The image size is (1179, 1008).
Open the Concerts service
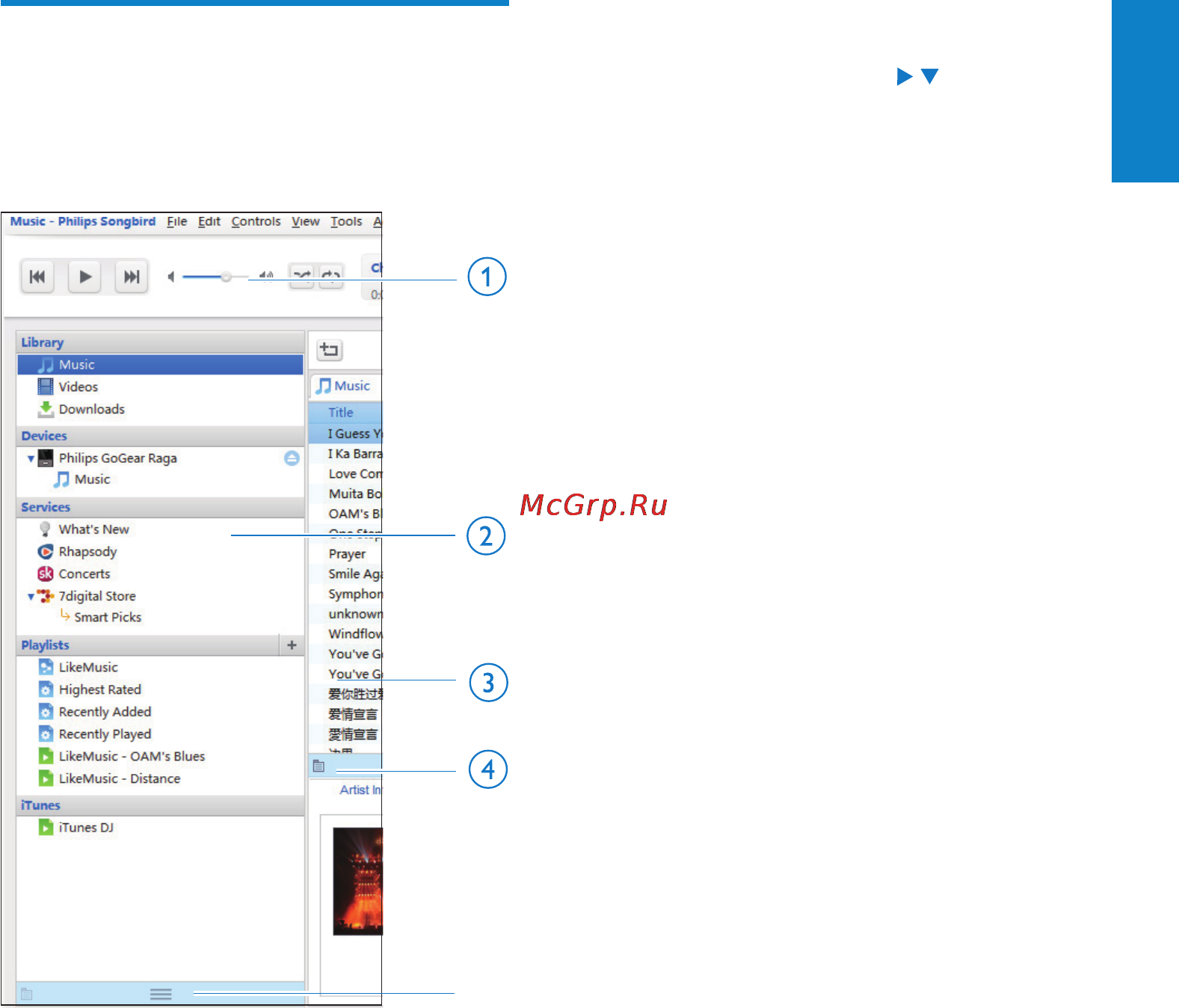(x=84, y=574)
